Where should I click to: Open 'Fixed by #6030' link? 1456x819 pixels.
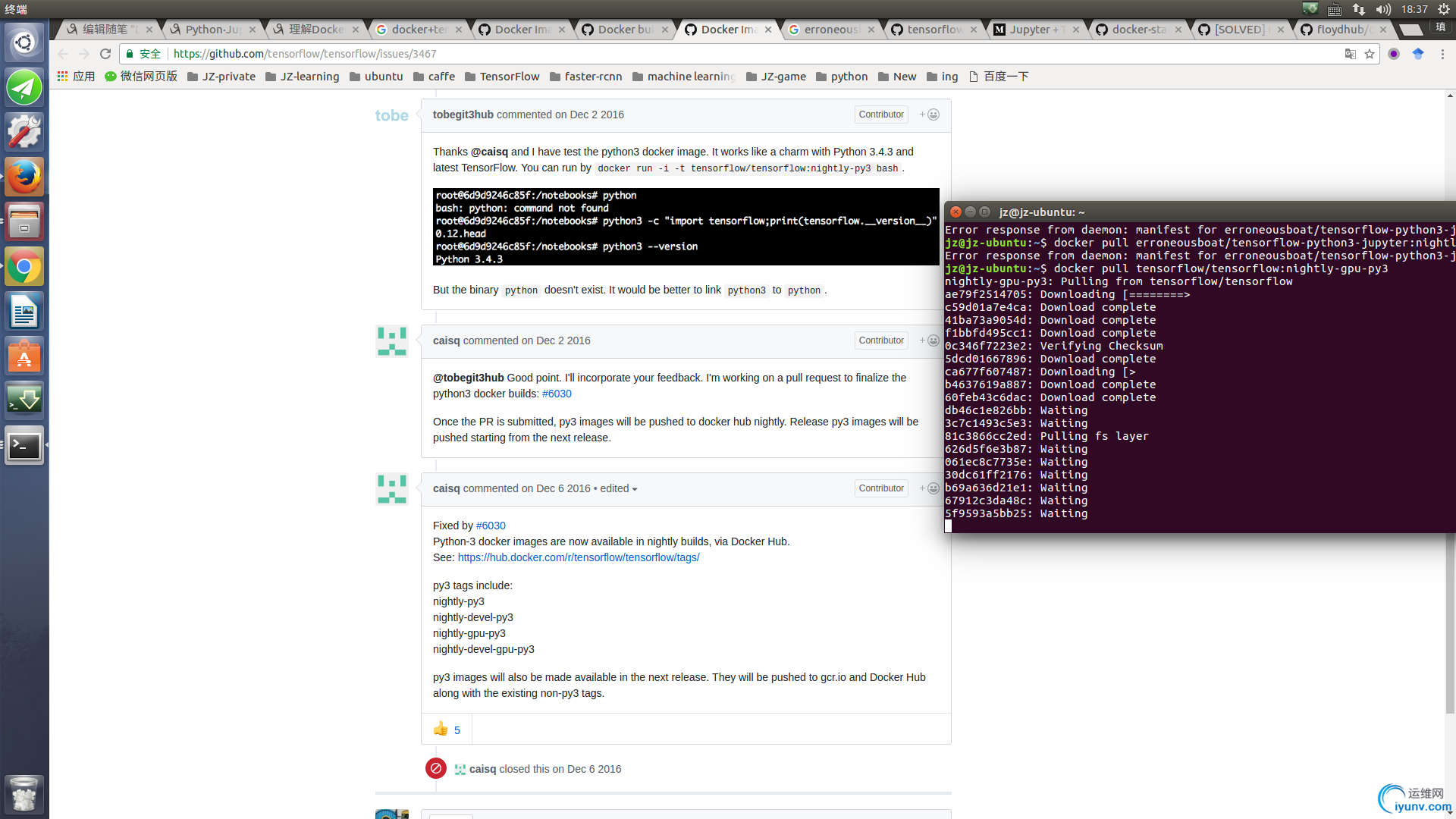coord(491,526)
